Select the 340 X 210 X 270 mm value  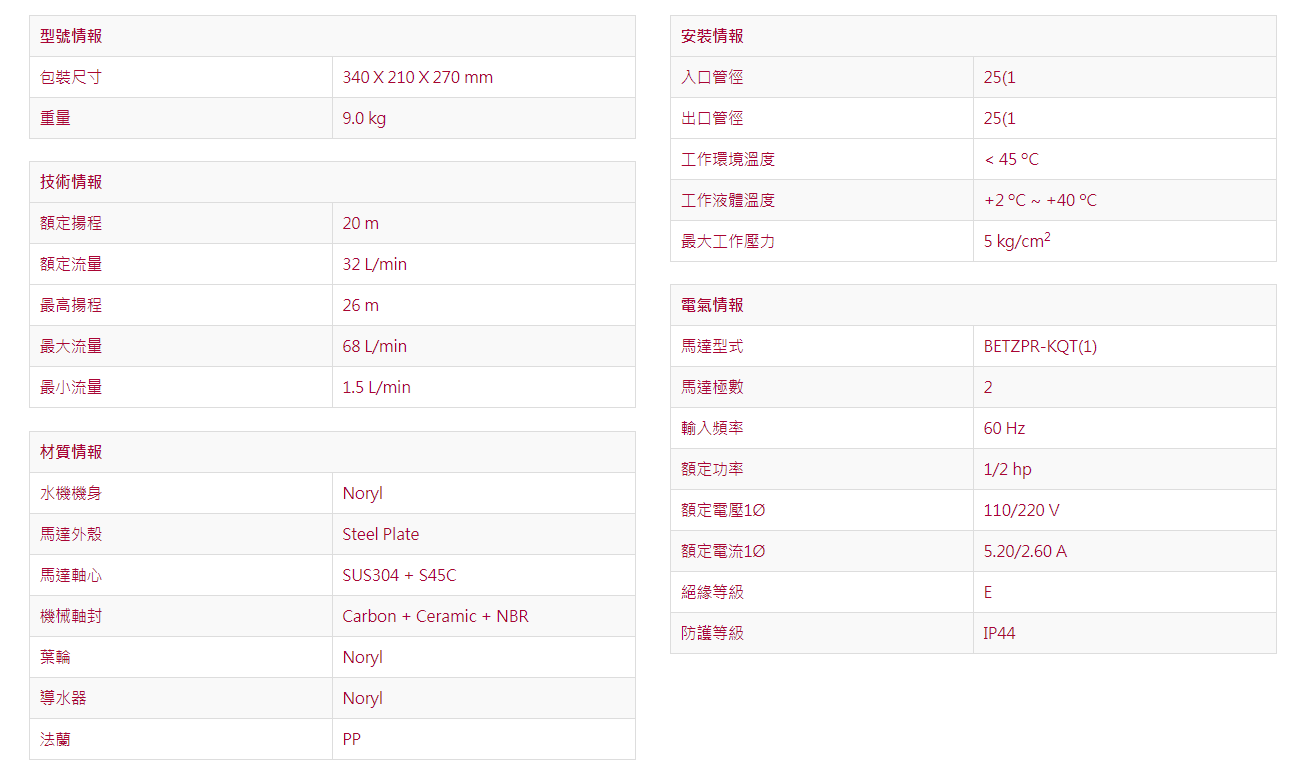(417, 77)
